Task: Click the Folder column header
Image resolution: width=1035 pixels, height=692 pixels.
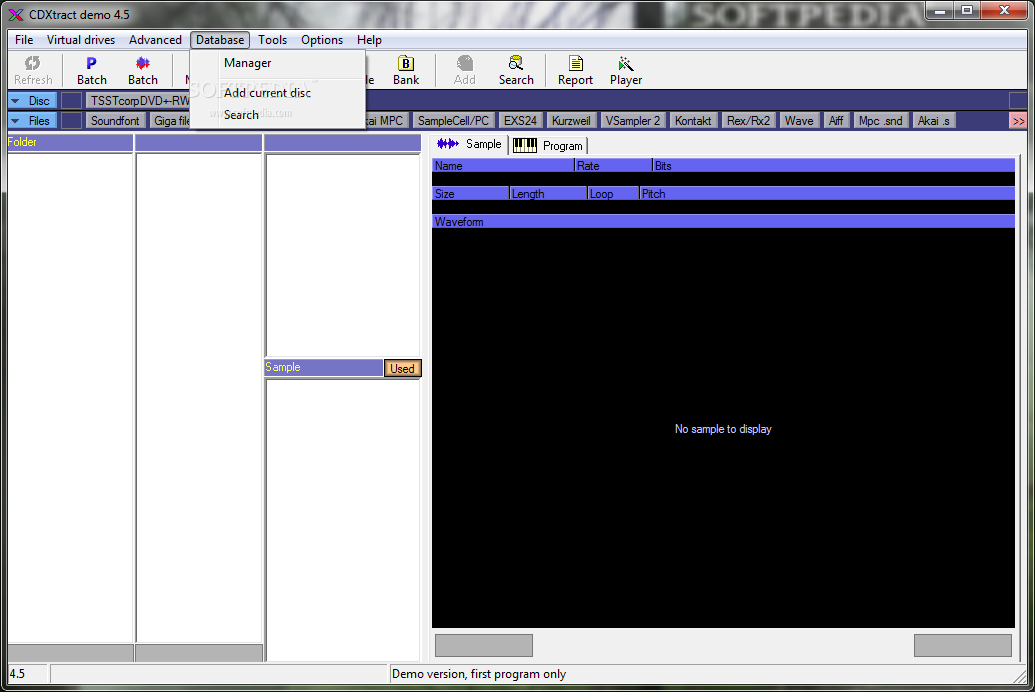Action: (70, 142)
